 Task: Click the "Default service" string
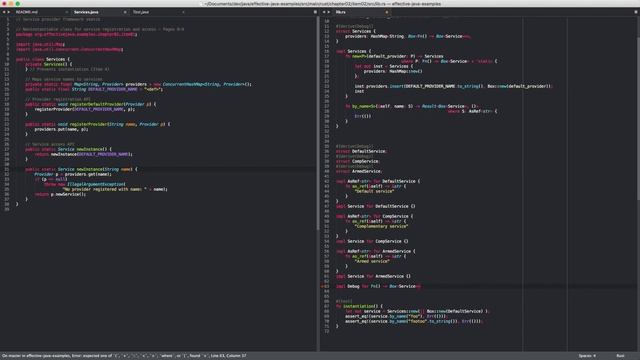(374, 191)
